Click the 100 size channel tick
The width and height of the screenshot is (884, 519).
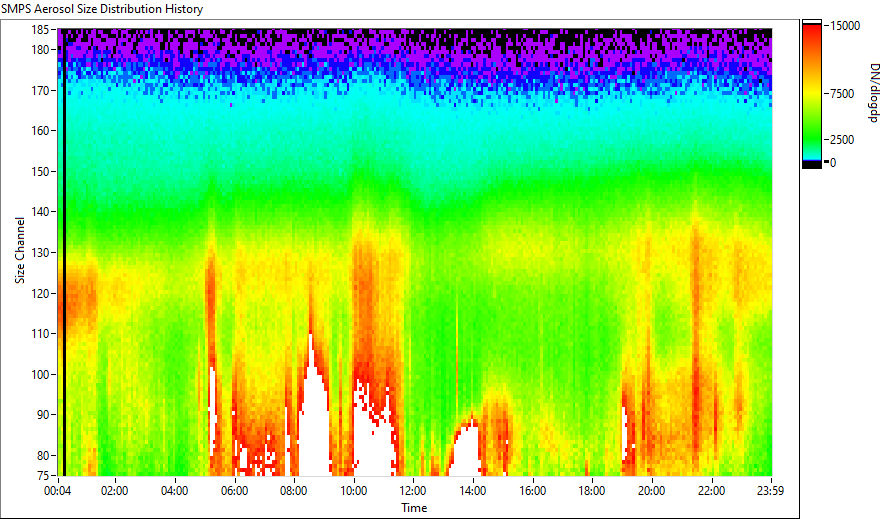[x=41, y=374]
